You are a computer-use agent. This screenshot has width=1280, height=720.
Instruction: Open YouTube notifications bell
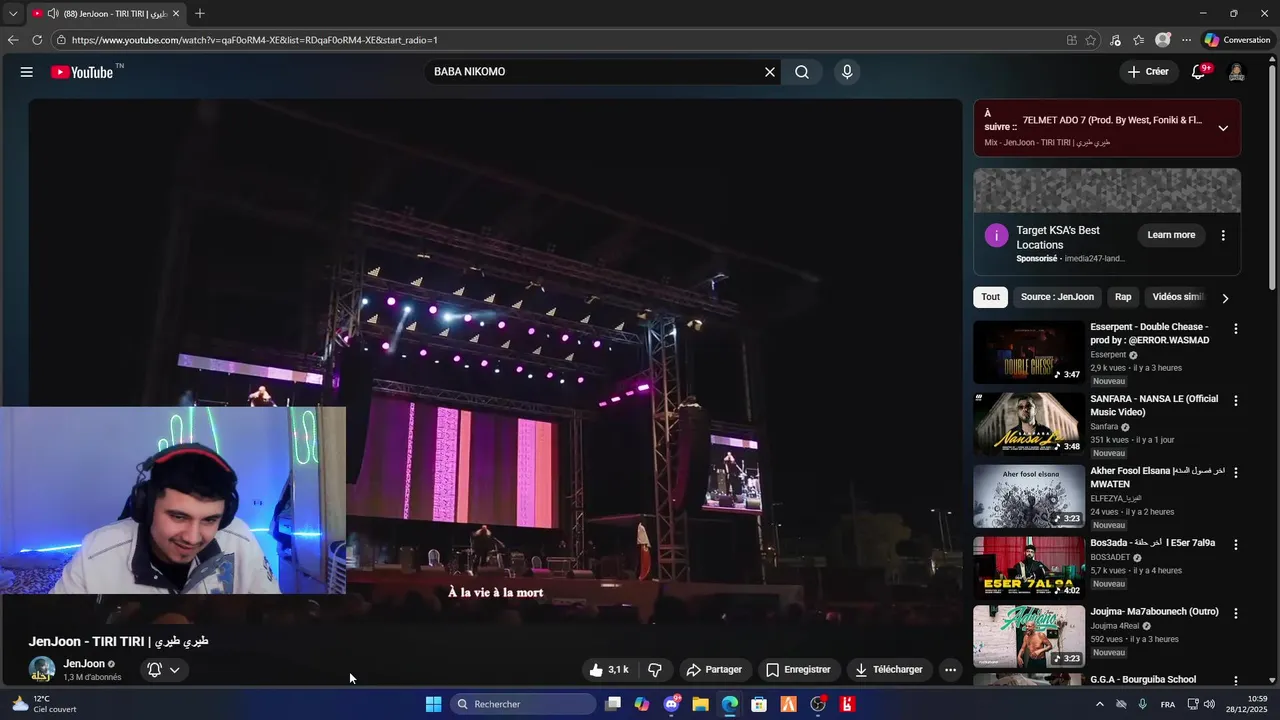click(1198, 72)
